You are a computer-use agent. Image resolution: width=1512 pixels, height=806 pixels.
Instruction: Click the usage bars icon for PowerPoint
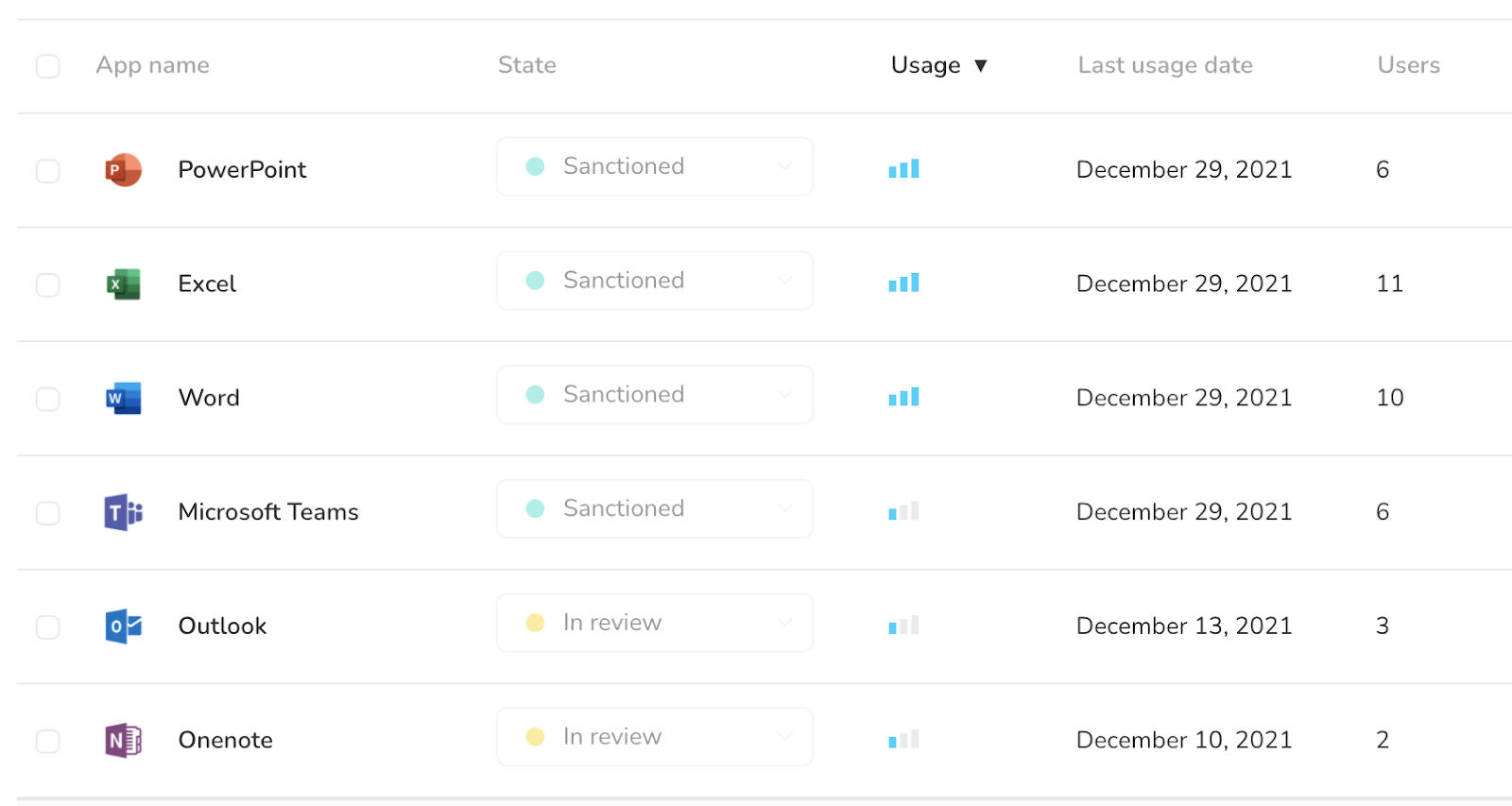pos(903,169)
